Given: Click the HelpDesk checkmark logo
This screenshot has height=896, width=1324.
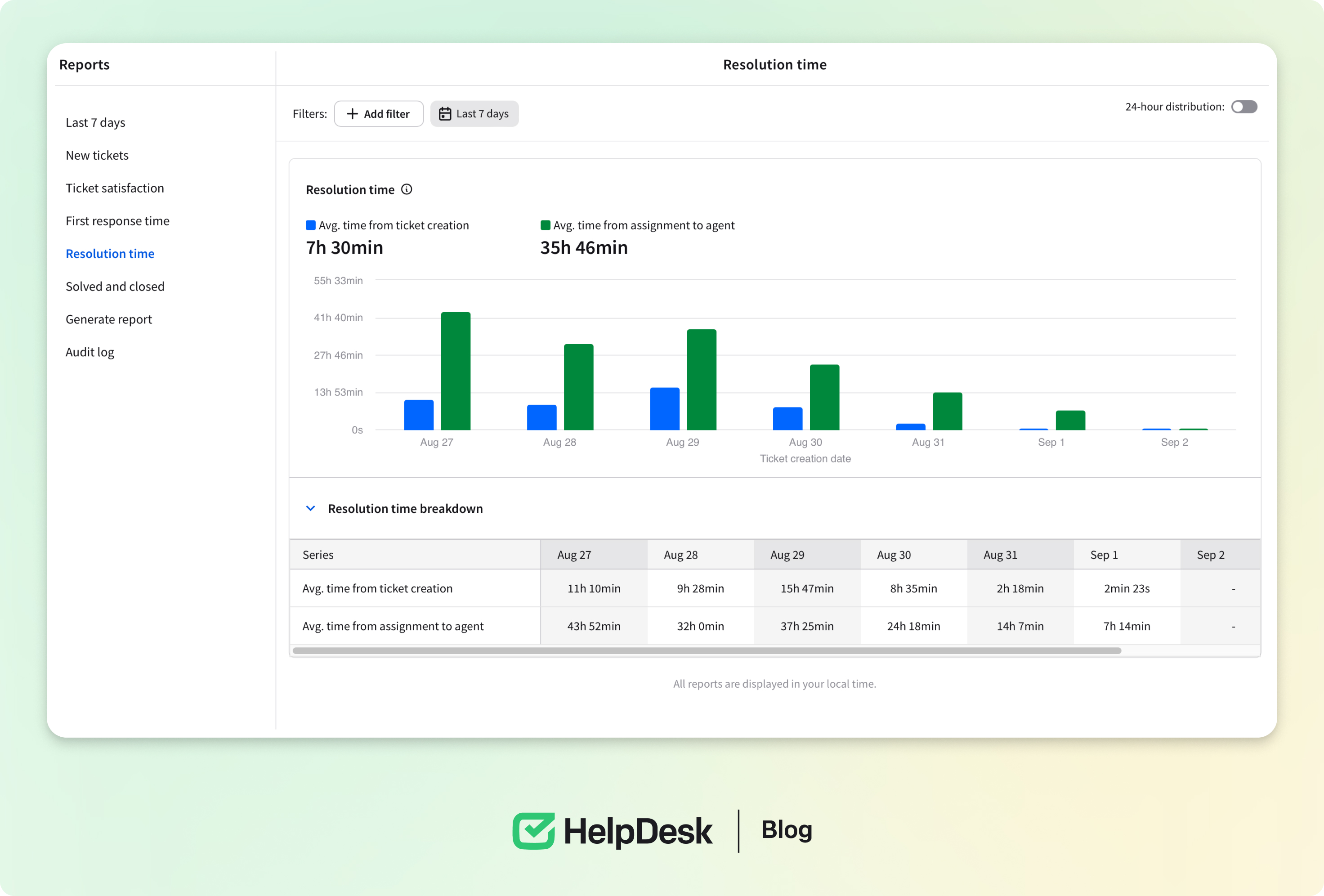Looking at the screenshot, I should pyautogui.click(x=533, y=830).
